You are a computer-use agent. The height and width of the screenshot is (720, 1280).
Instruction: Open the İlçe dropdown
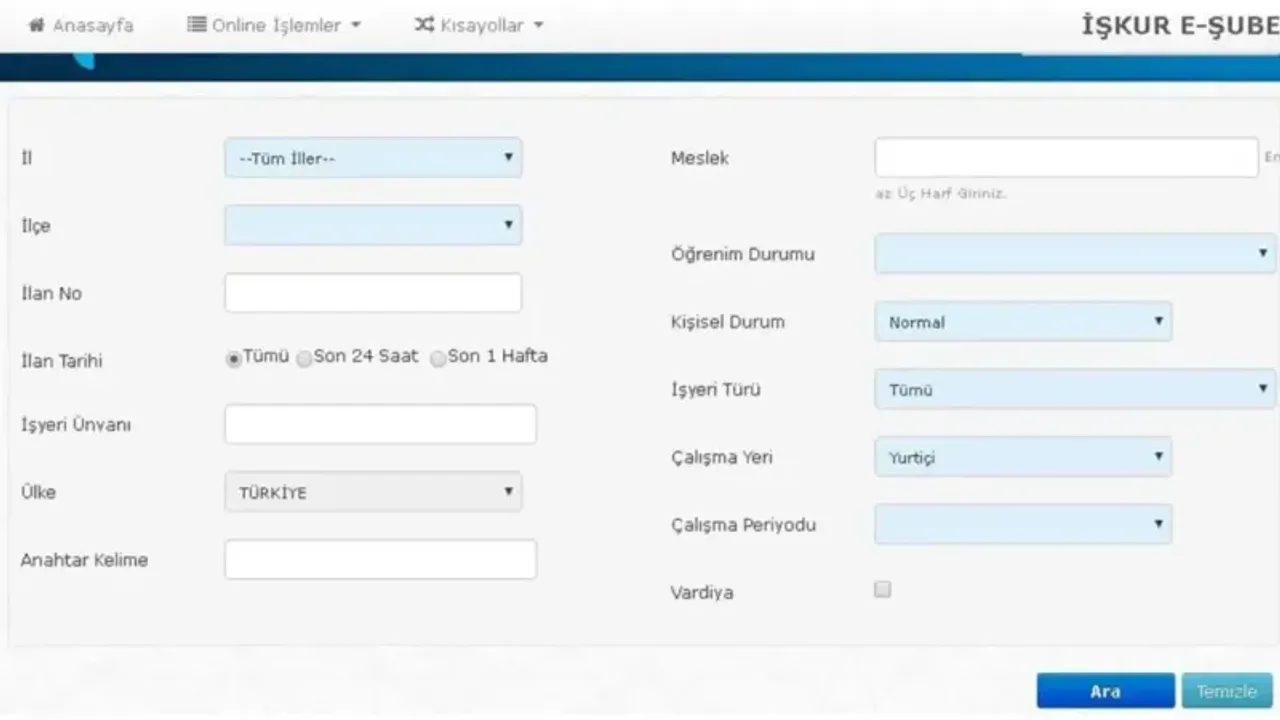tap(373, 225)
